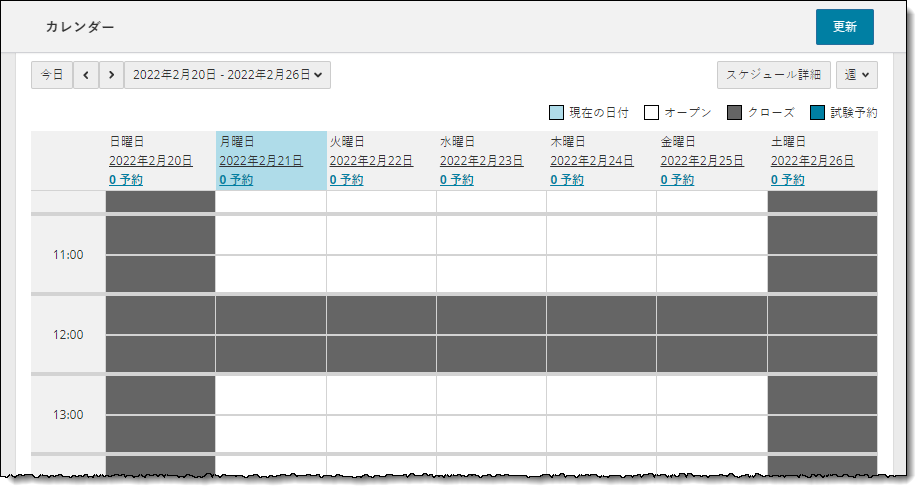This screenshot has width=922, height=494.
Task: Click 0 予約 link under Friday
Action: coord(677,180)
